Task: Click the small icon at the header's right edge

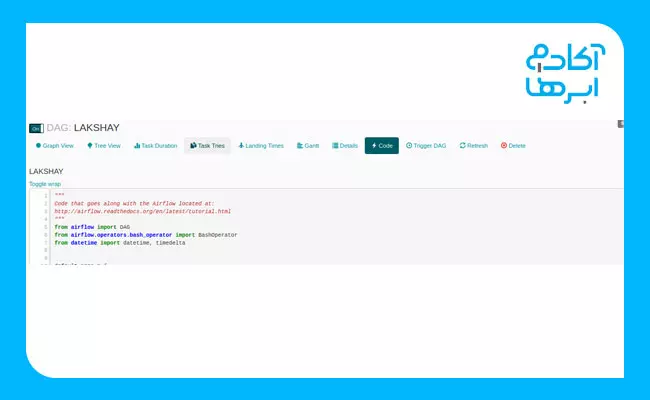Action: point(620,124)
